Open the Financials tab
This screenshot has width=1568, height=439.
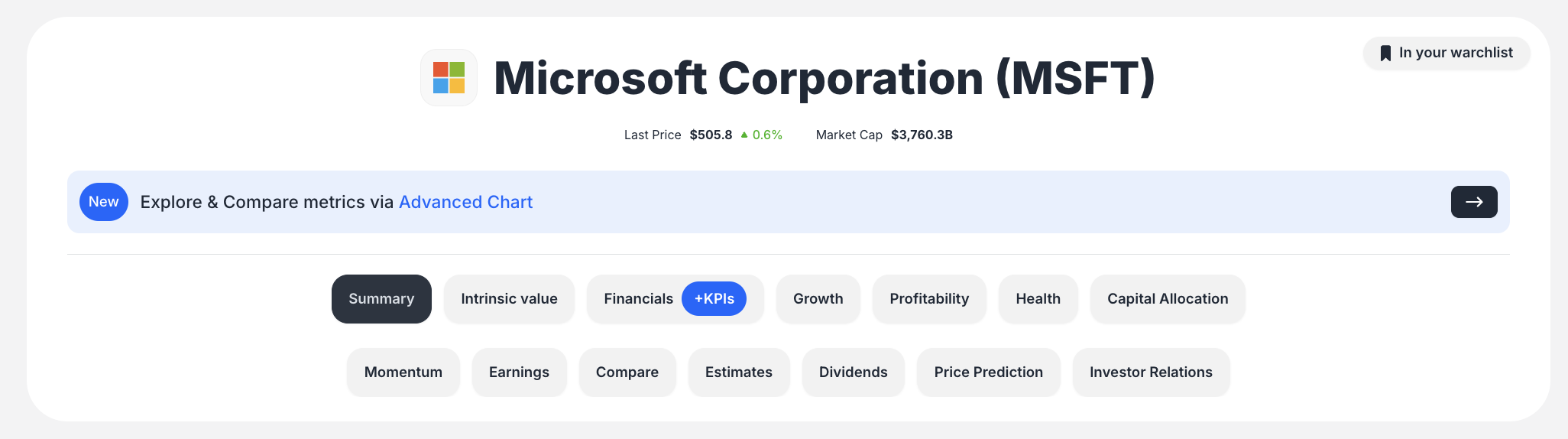tap(637, 299)
